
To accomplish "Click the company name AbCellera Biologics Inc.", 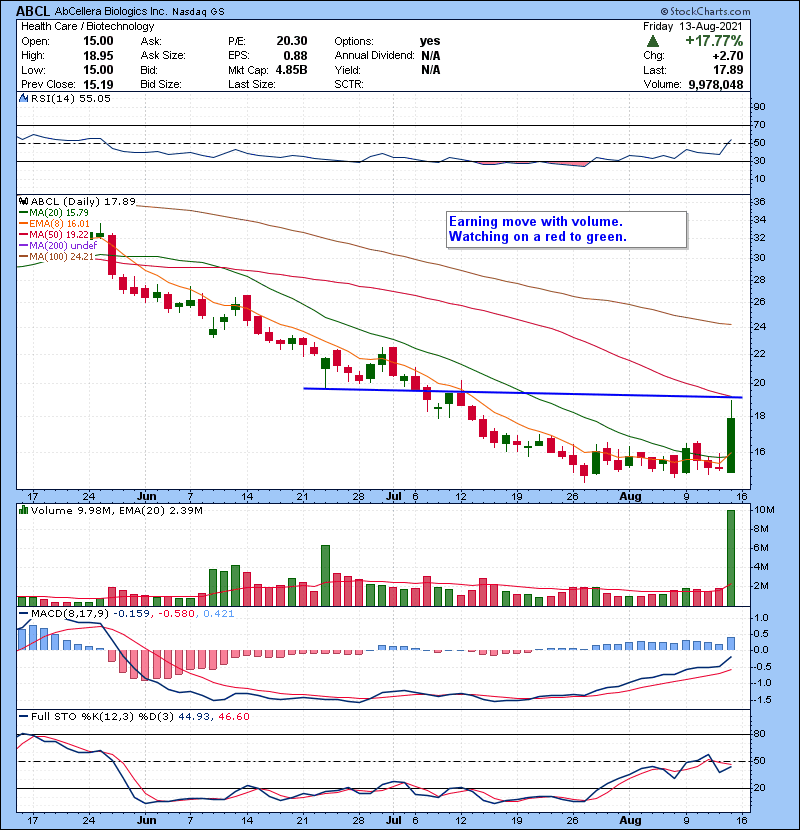I will pyautogui.click(x=111, y=11).
